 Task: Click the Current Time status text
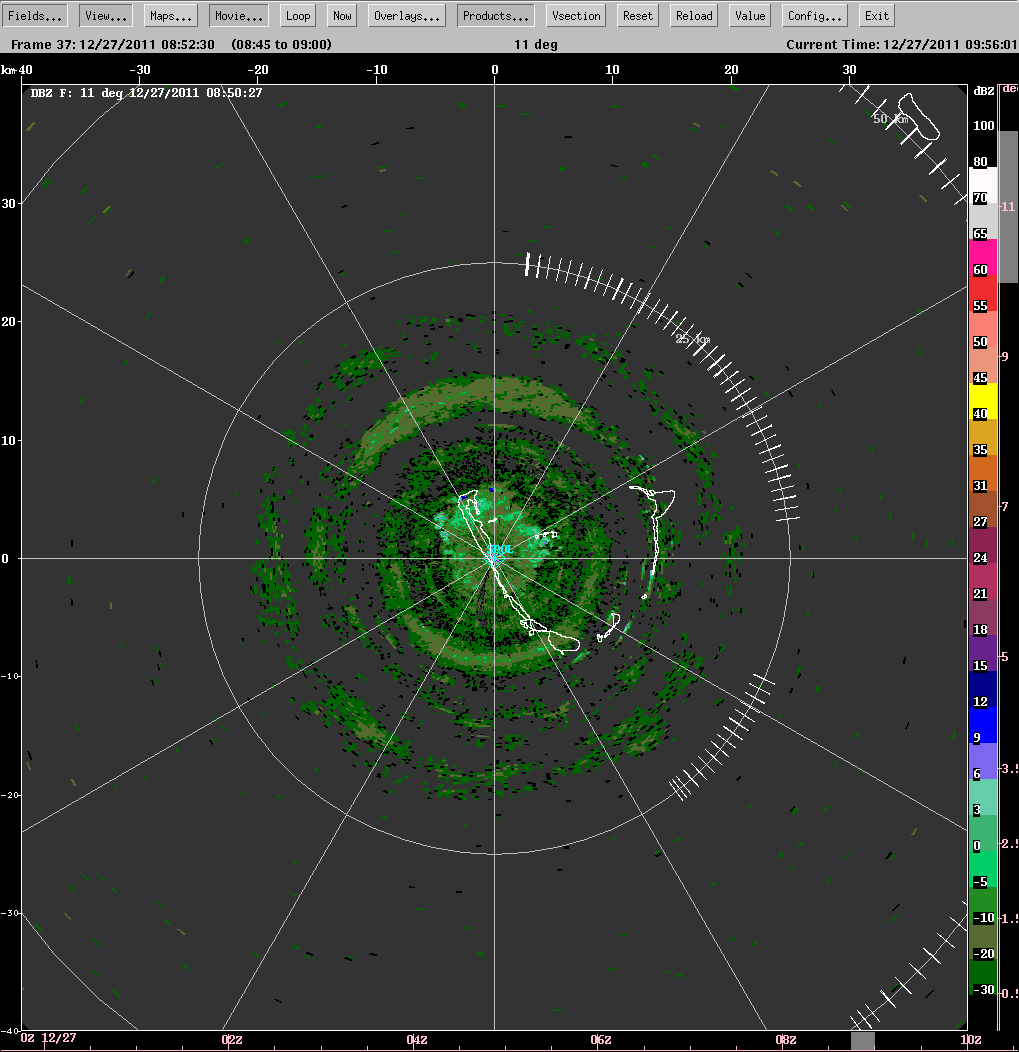click(902, 45)
